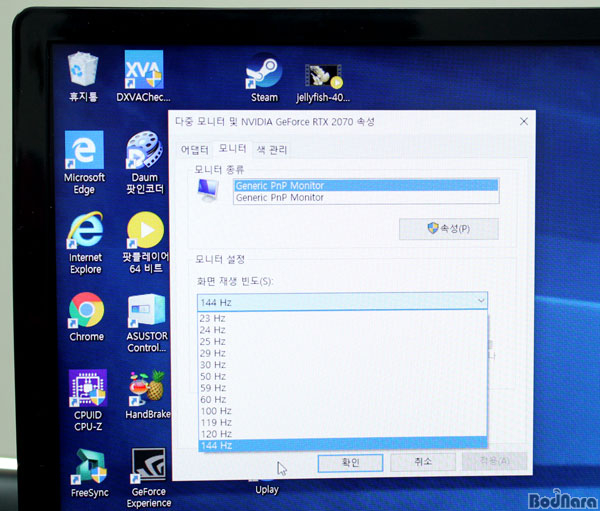This screenshot has height=511, width=600.
Task: Choose 59 Hz refresh rate
Action: click(342, 388)
